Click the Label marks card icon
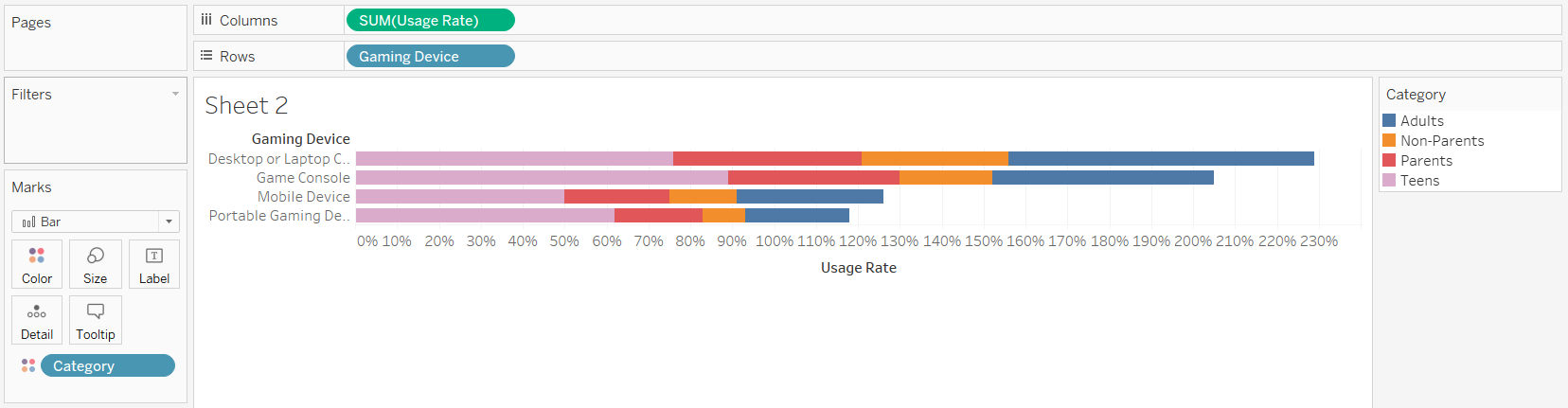This screenshot has width=1568, height=408. (x=154, y=256)
